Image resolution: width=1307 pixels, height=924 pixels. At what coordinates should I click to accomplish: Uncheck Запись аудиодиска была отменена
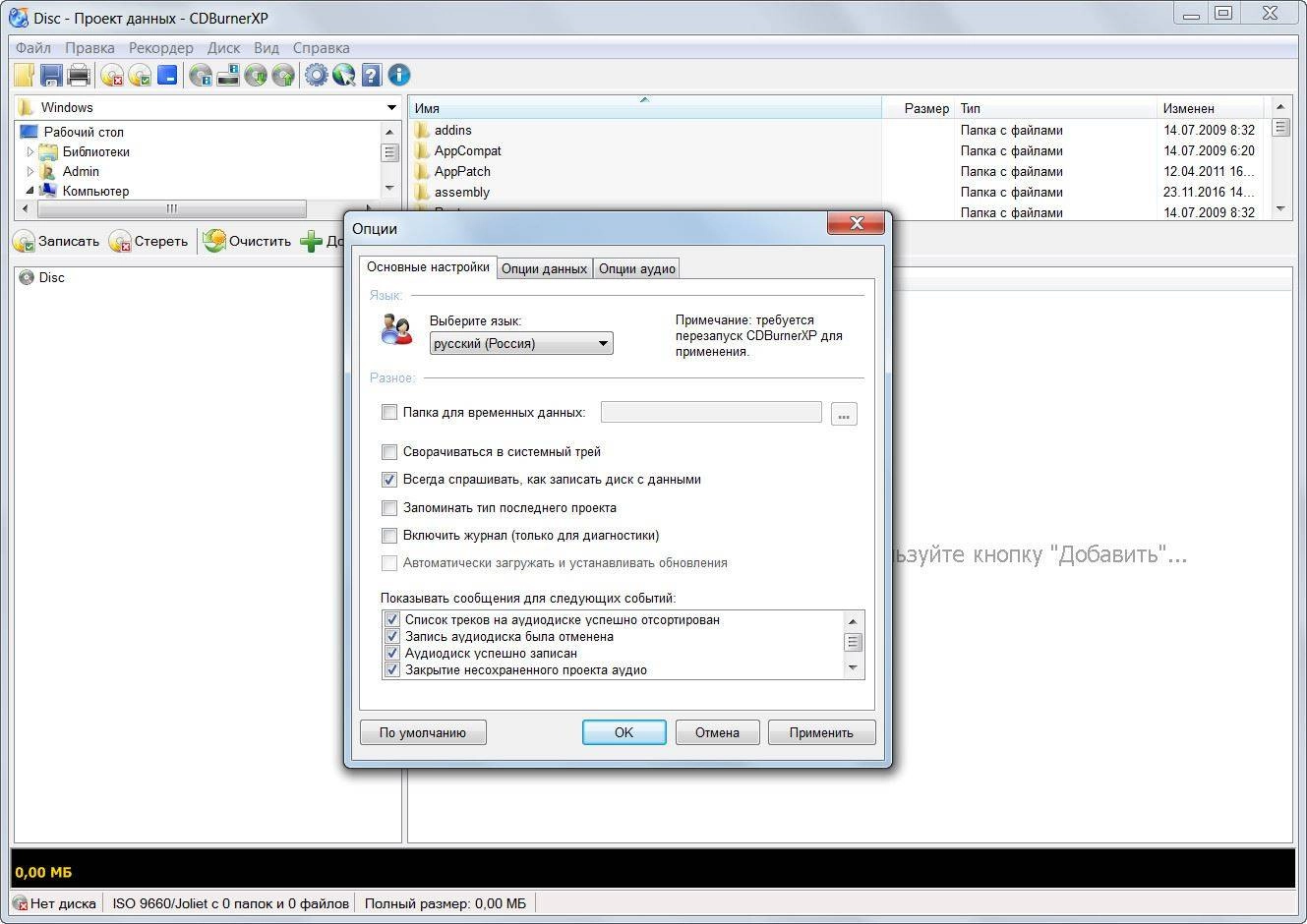[392, 636]
